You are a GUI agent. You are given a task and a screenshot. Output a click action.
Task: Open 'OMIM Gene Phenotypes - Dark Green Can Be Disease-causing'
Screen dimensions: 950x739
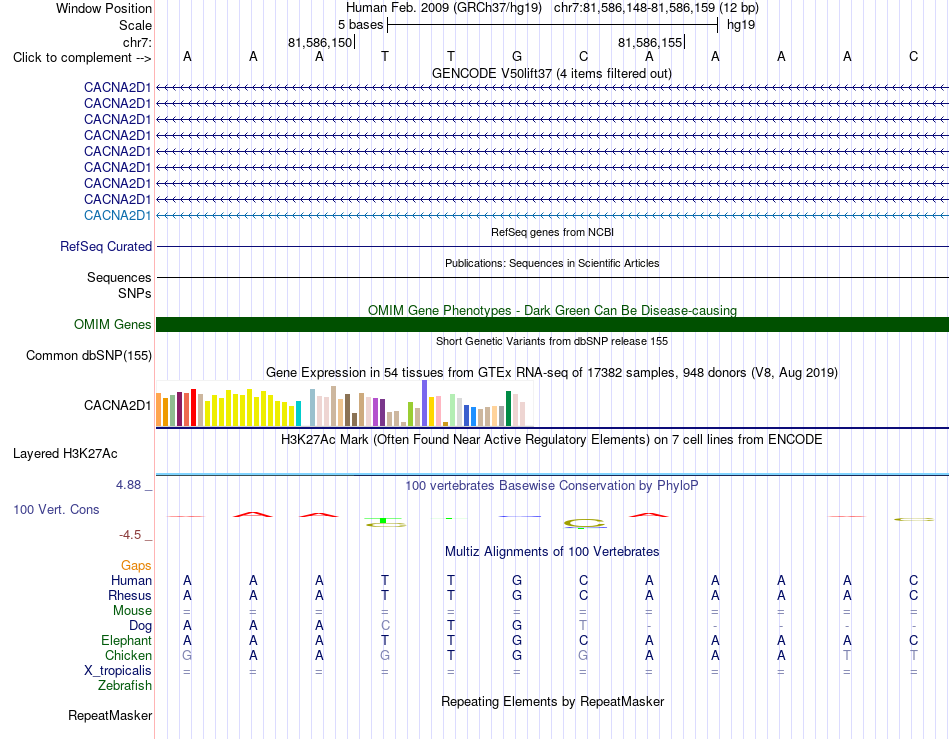click(552, 310)
